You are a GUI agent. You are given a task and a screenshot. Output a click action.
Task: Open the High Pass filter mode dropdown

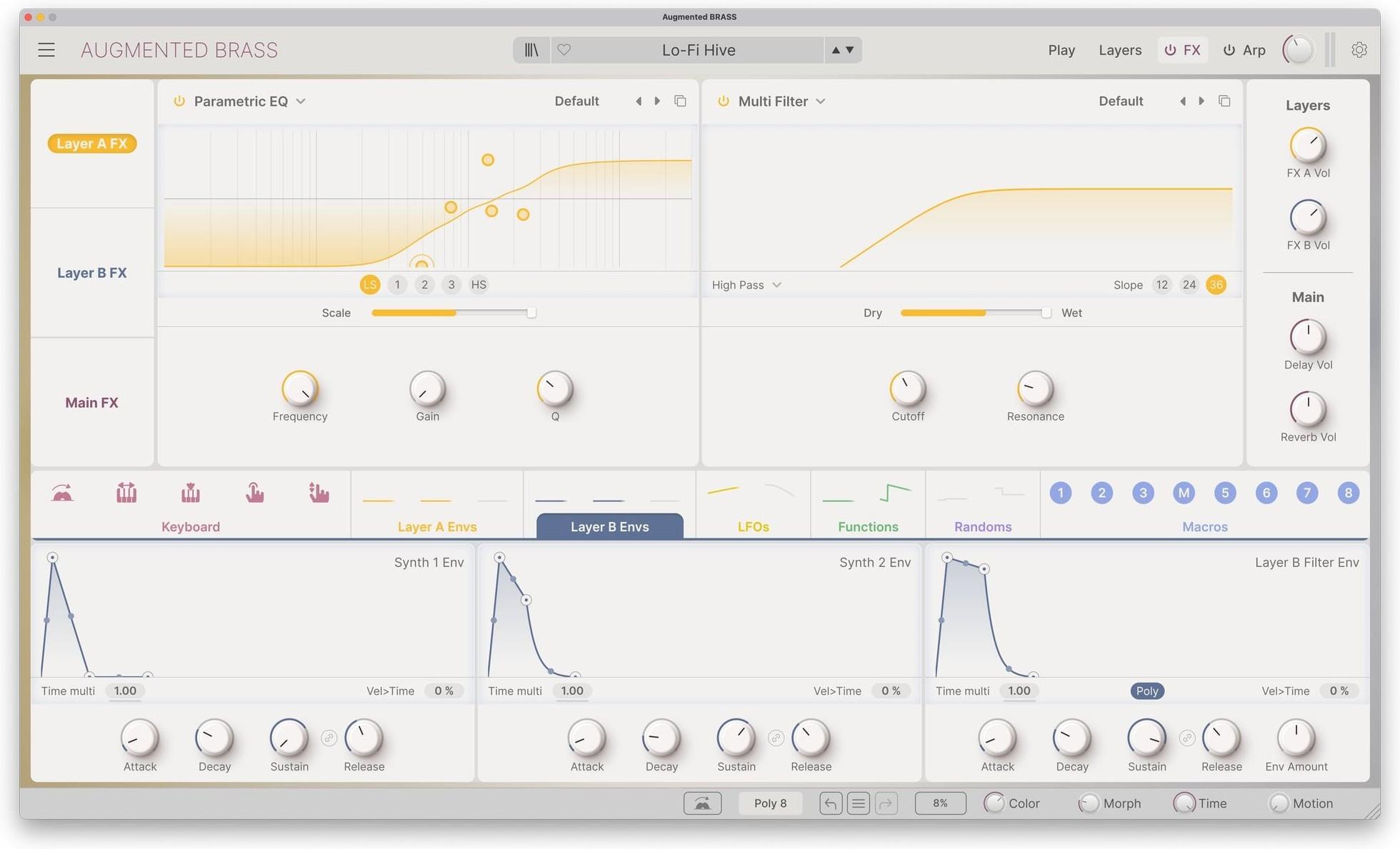(x=745, y=284)
